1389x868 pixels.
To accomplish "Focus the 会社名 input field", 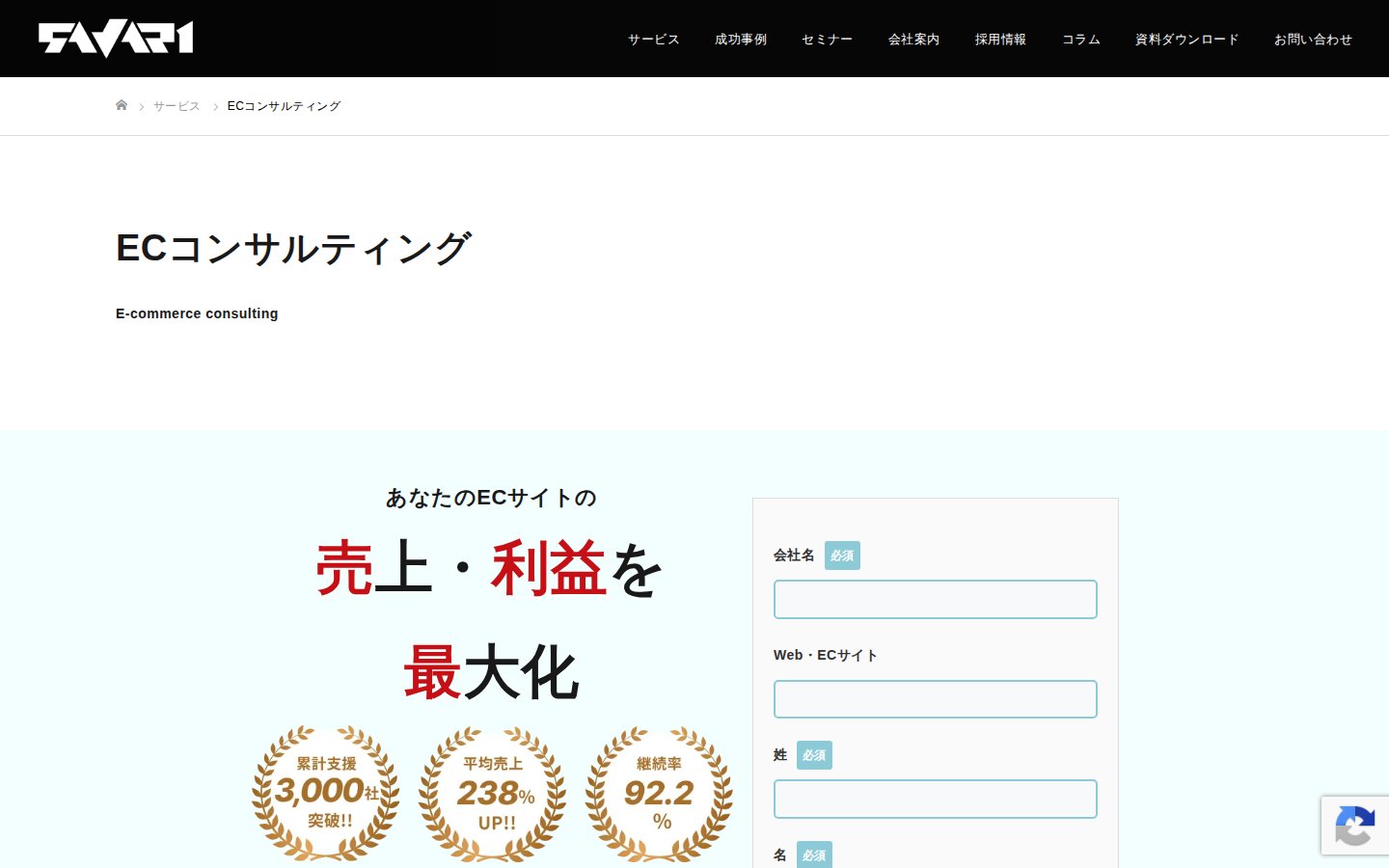I will (x=936, y=599).
